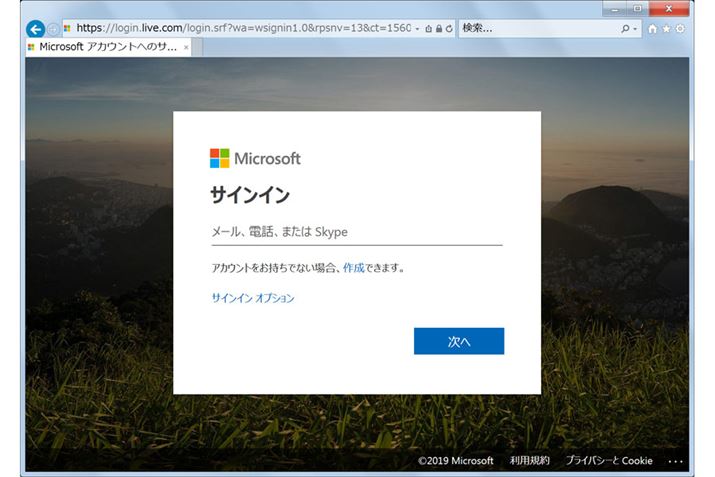Click the magnifier search icon
This screenshot has width=715, height=477.
click(625, 29)
